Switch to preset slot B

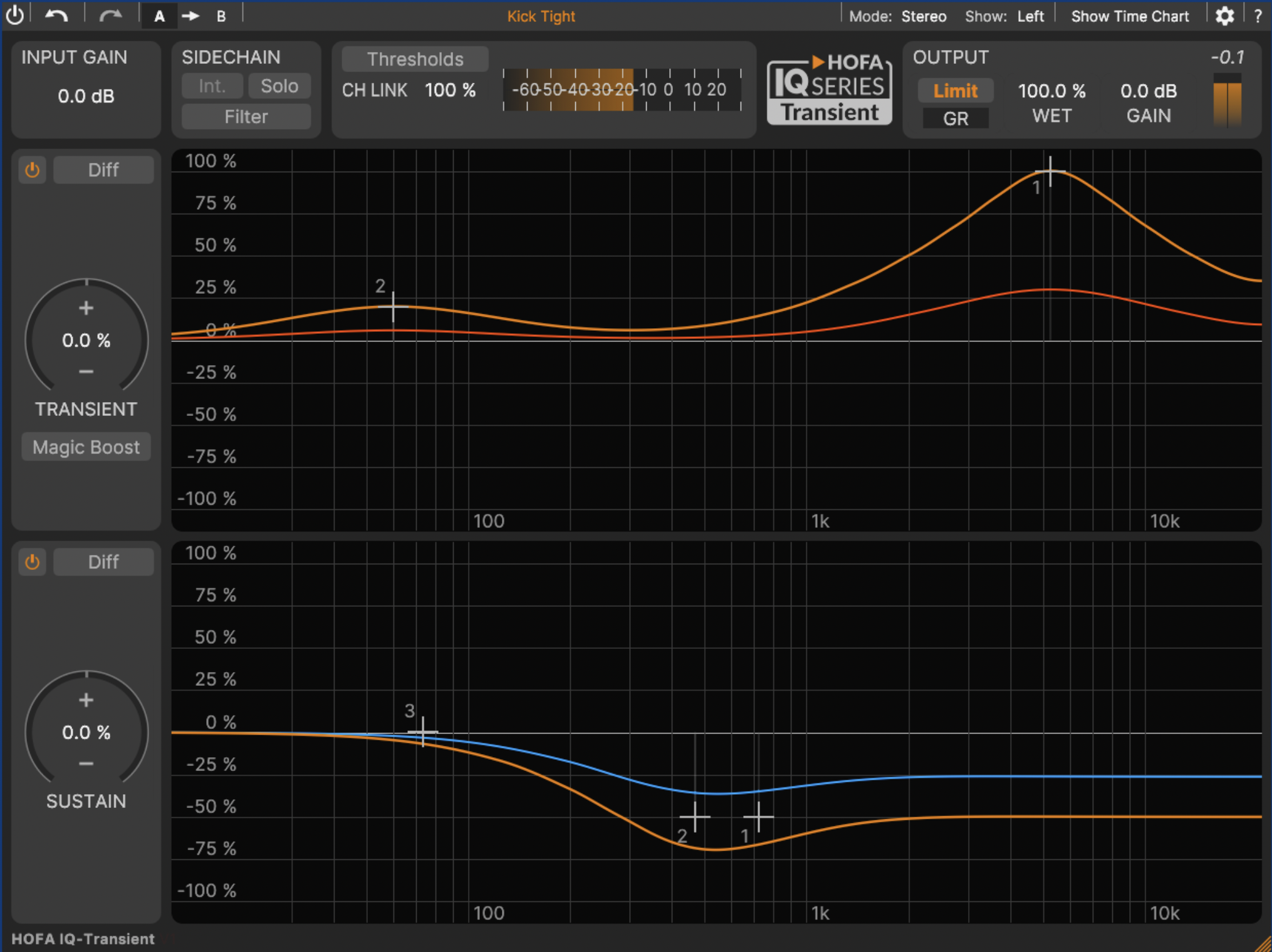pyautogui.click(x=221, y=16)
